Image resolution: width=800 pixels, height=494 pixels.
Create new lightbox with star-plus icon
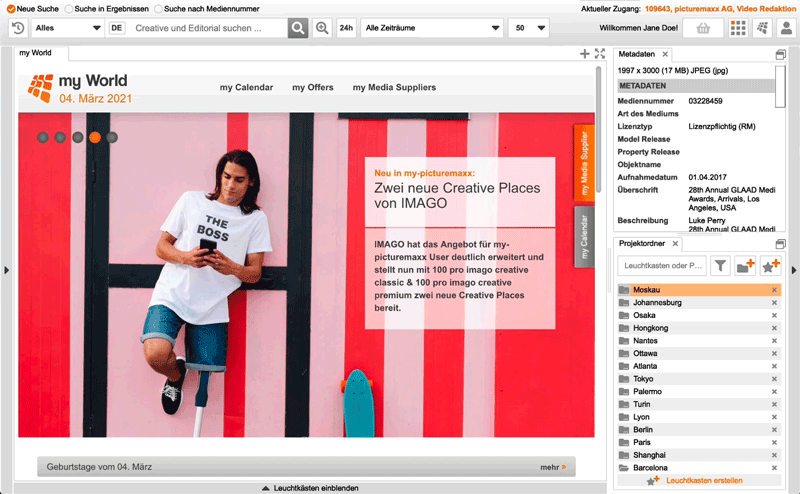click(x=770, y=265)
